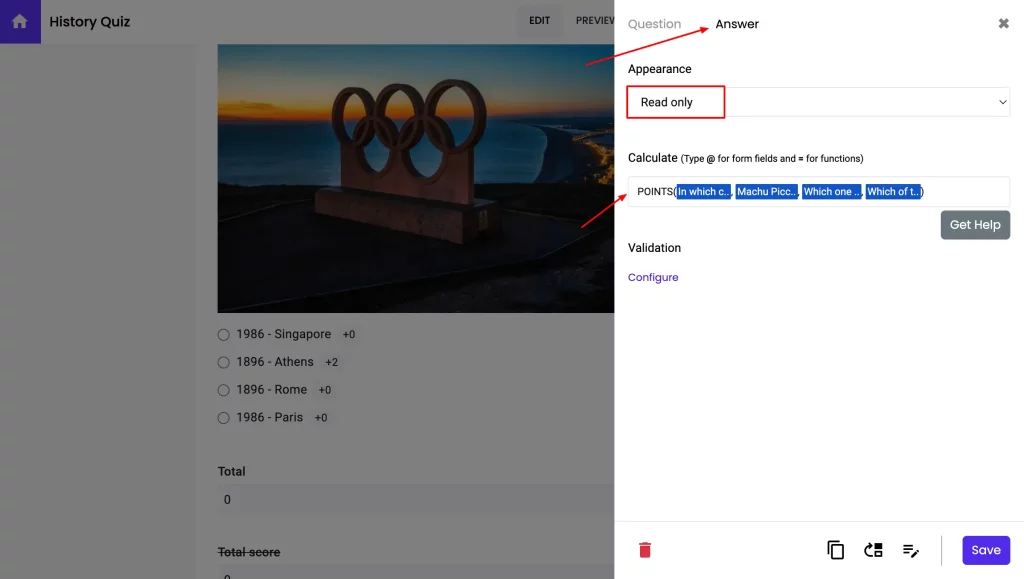Open Validation settings via the Configure link
This screenshot has width=1024, height=579.
653,277
